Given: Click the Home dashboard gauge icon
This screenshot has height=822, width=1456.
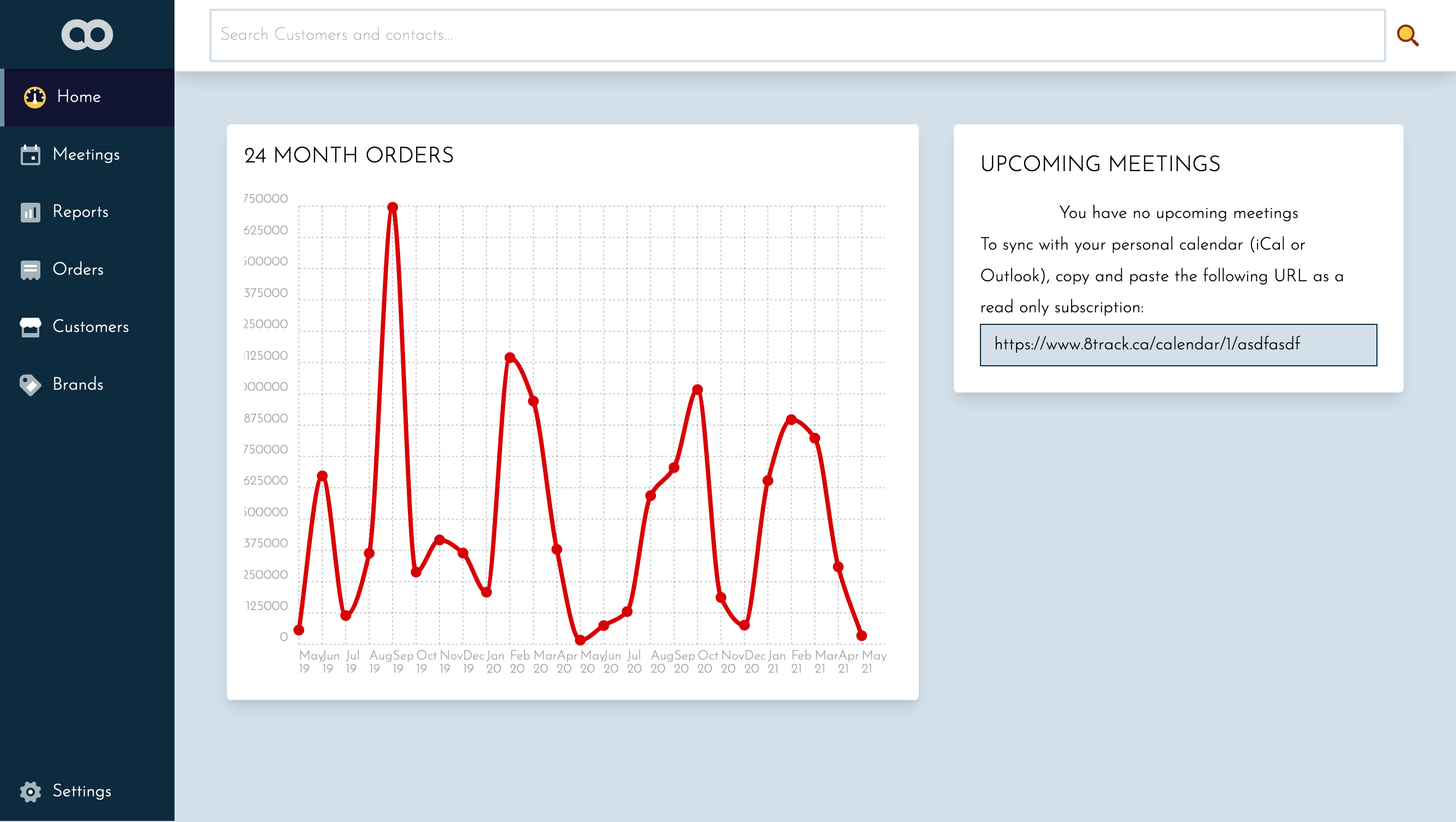Looking at the screenshot, I should click(x=34, y=97).
